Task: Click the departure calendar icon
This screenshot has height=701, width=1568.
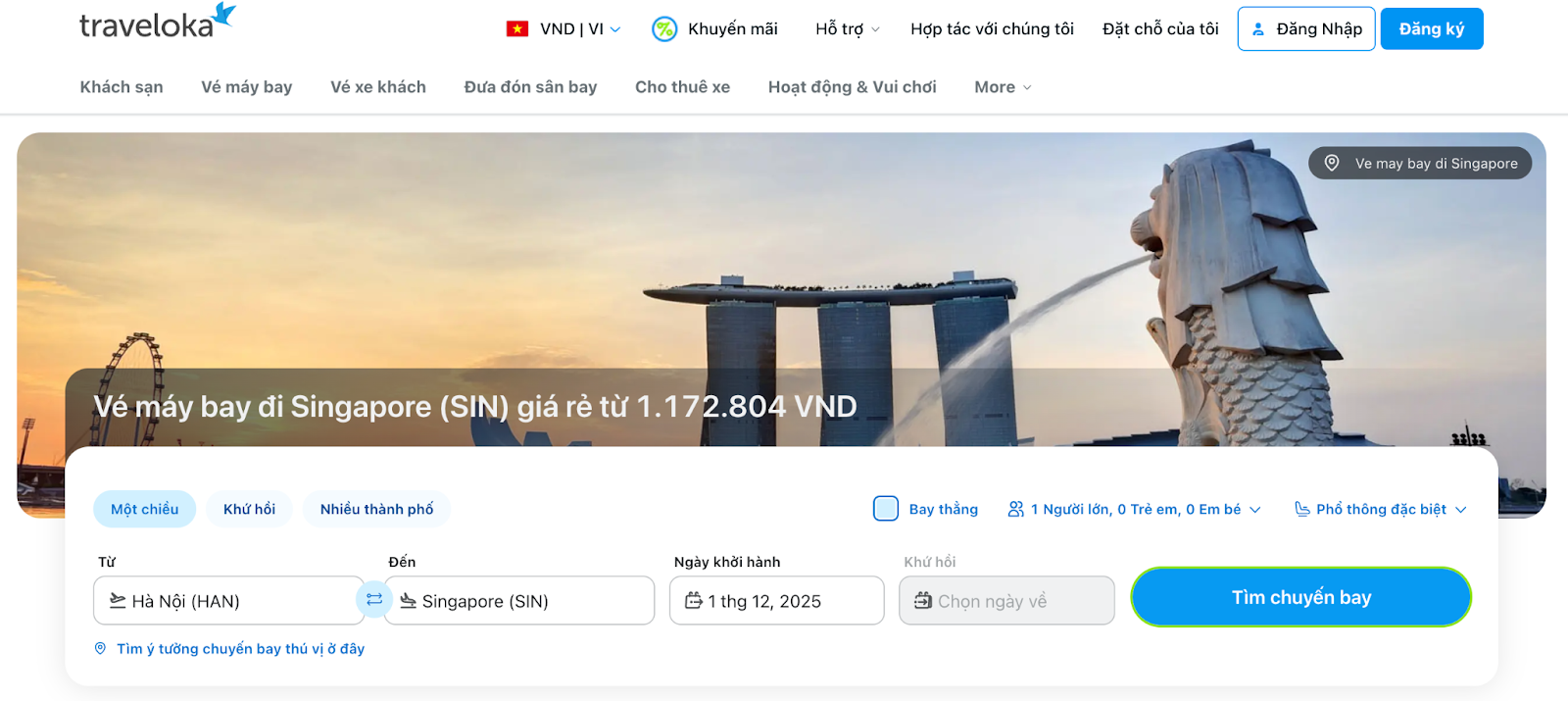Action: (693, 600)
